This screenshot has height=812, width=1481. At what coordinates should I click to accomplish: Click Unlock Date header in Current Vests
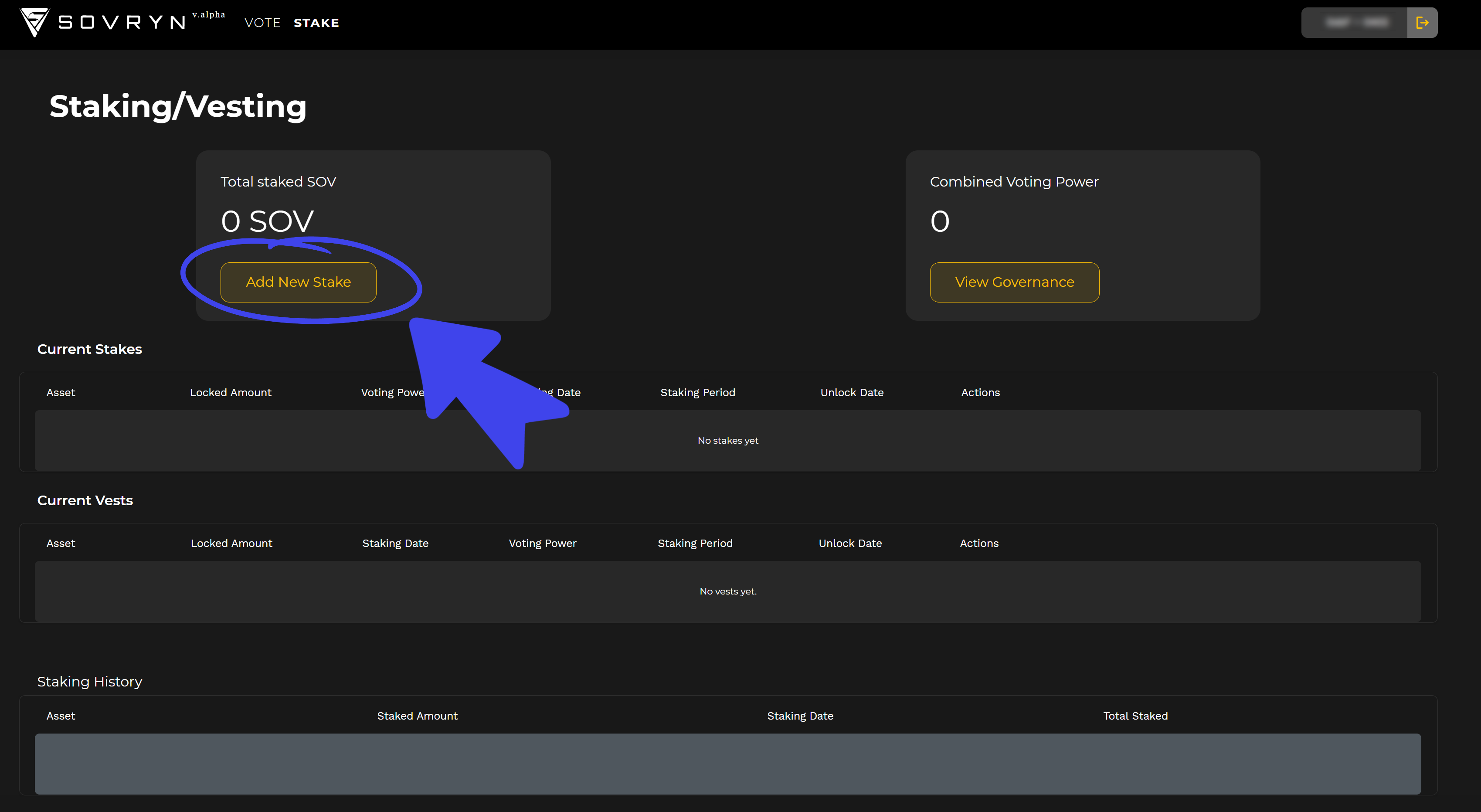(850, 544)
